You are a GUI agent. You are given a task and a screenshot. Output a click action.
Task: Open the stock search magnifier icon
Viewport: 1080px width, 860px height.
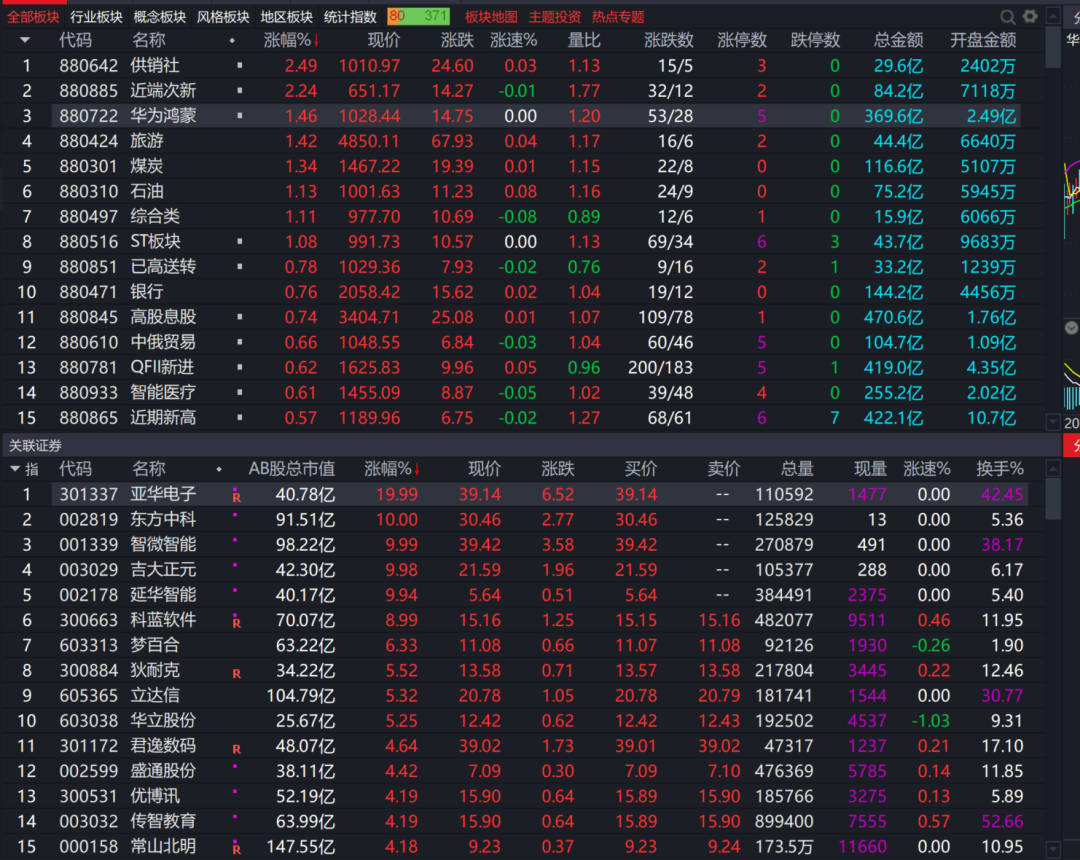point(1008,16)
